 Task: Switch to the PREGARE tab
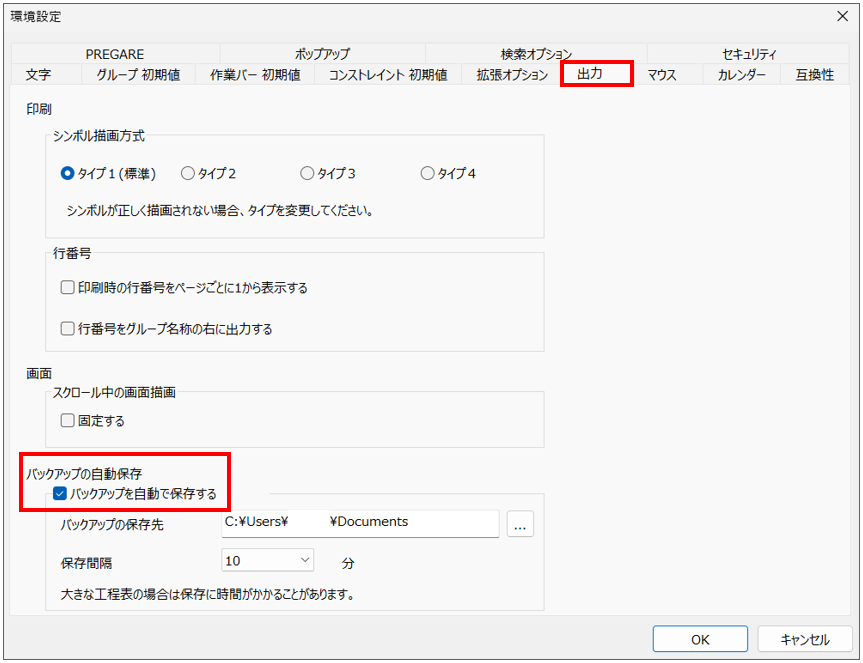(x=115, y=54)
